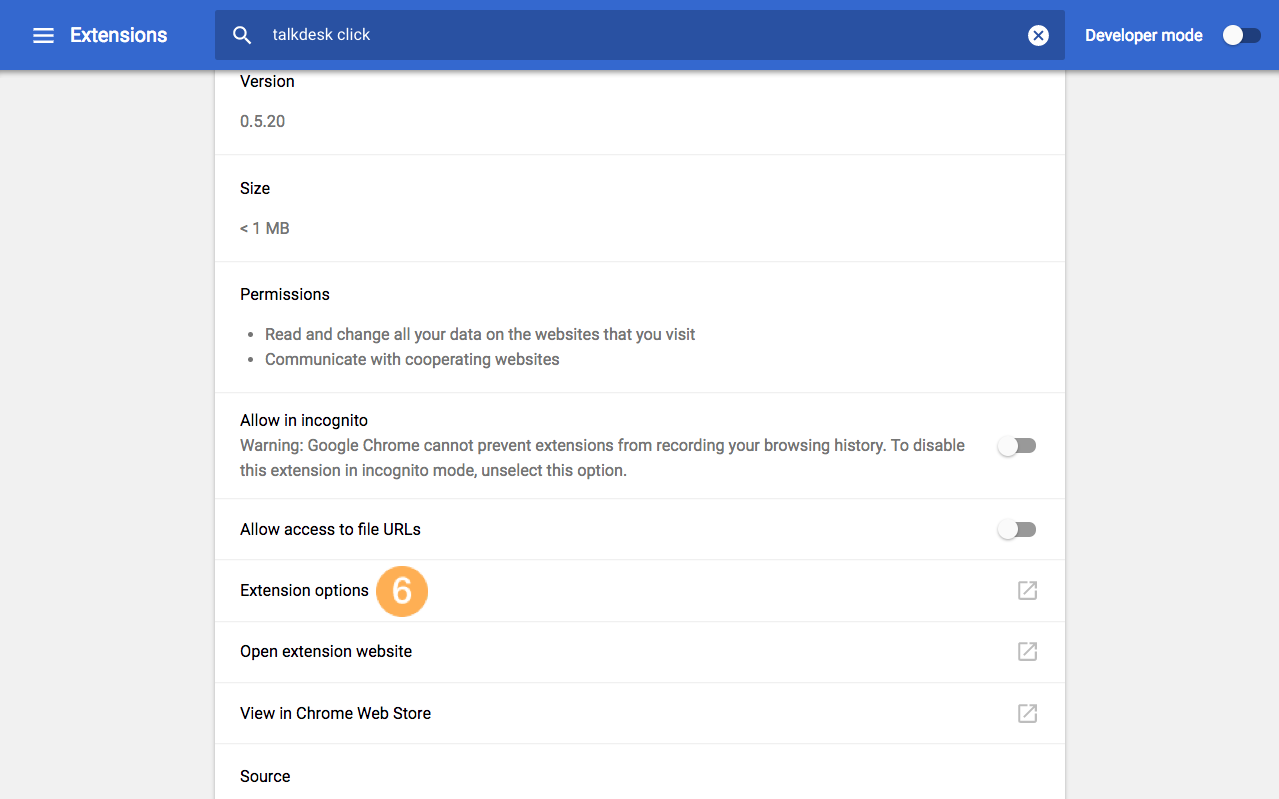Click the Developer mode label

click(x=1143, y=35)
